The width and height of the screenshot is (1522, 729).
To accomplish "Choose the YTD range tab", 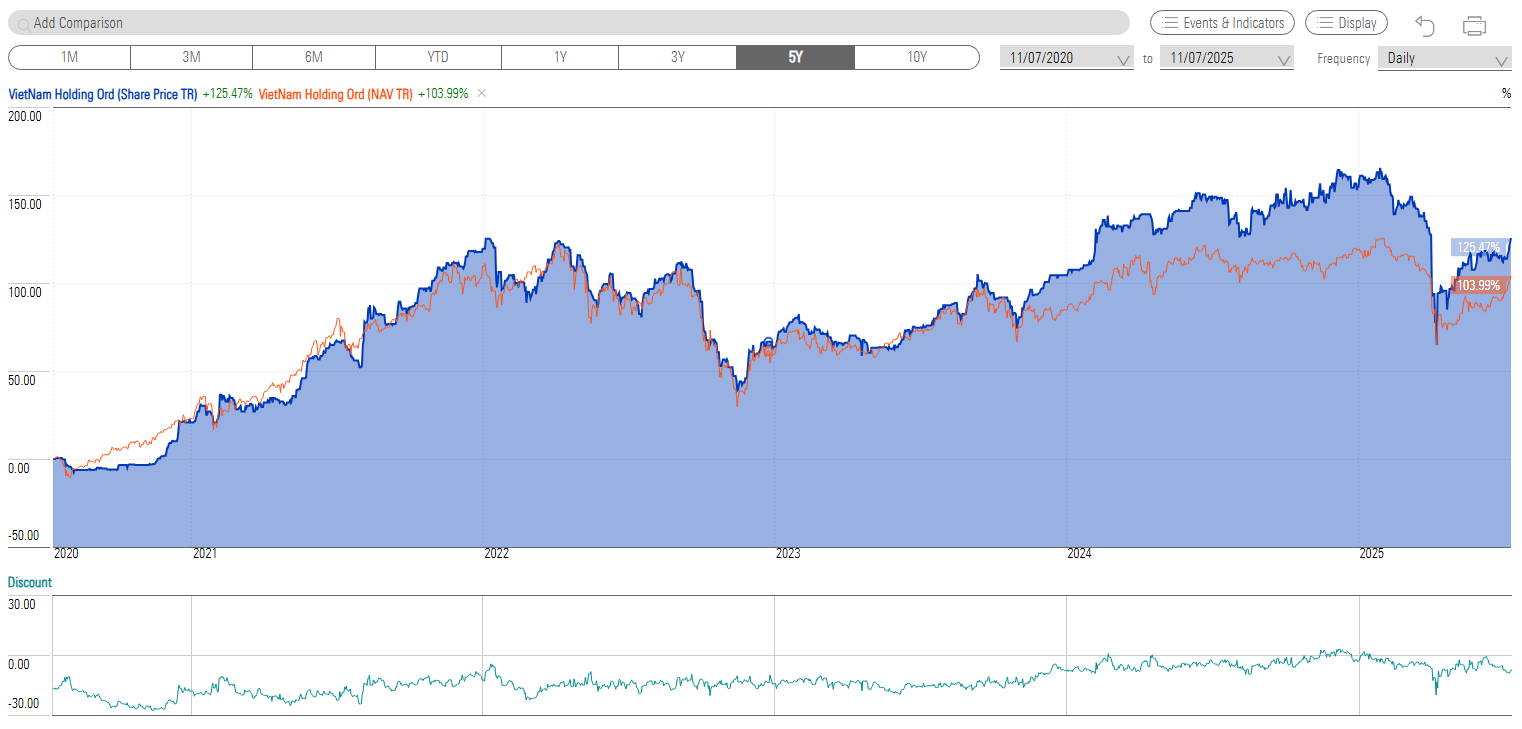I will [x=438, y=57].
